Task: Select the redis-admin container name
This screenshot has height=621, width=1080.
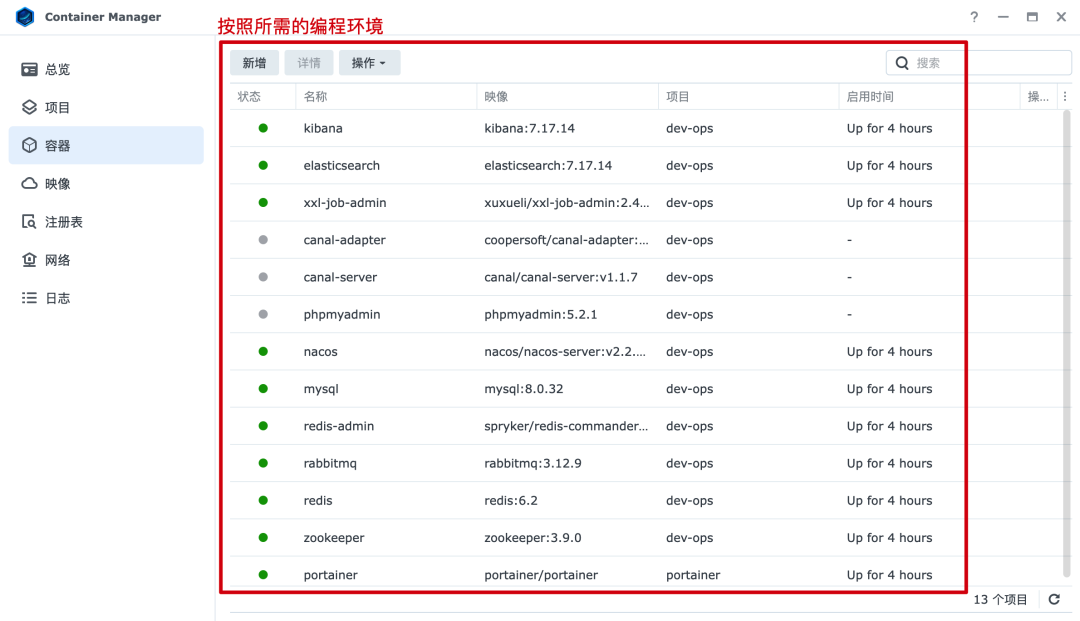Action: (339, 425)
